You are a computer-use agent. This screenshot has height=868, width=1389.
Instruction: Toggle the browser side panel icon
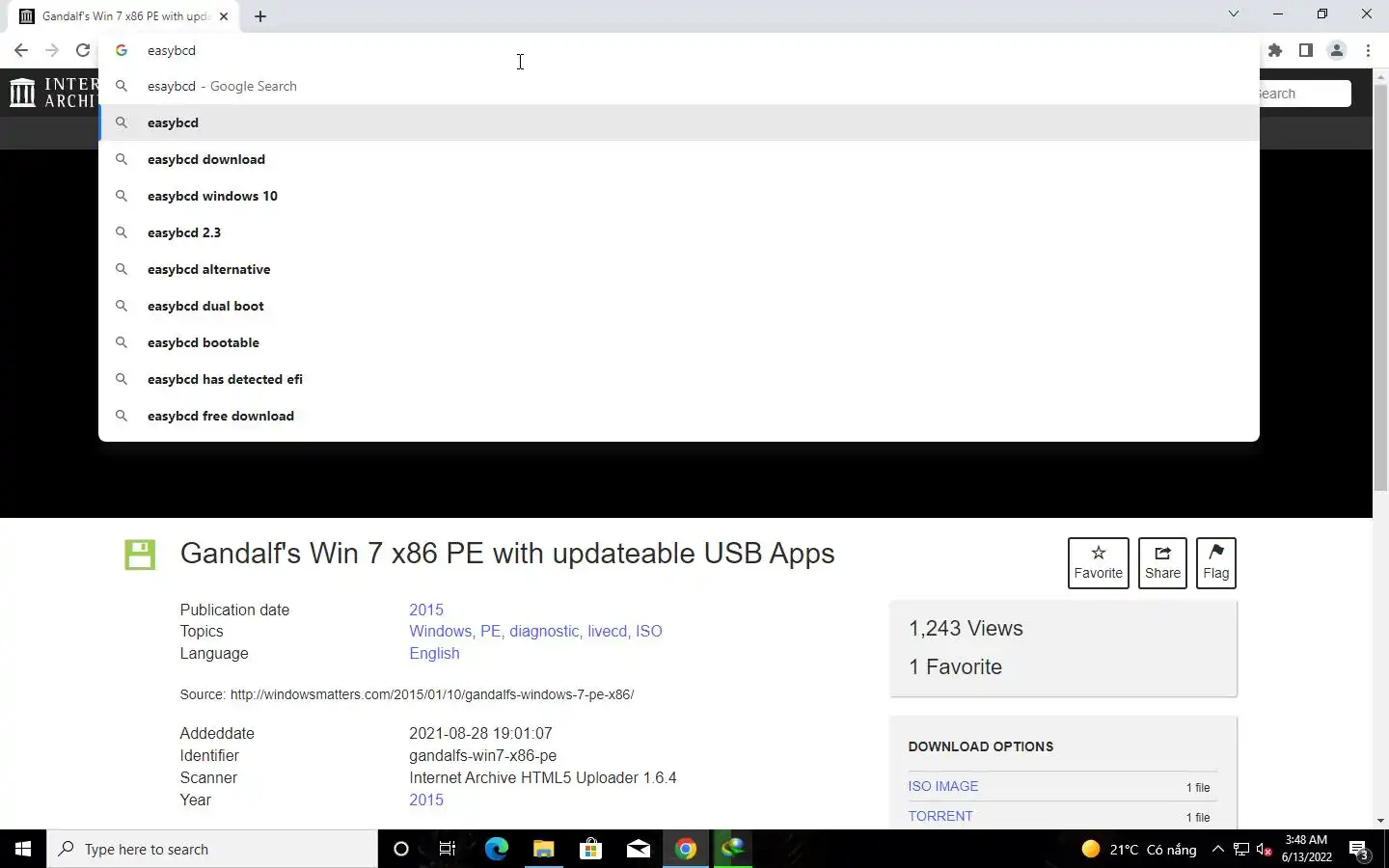(1306, 50)
